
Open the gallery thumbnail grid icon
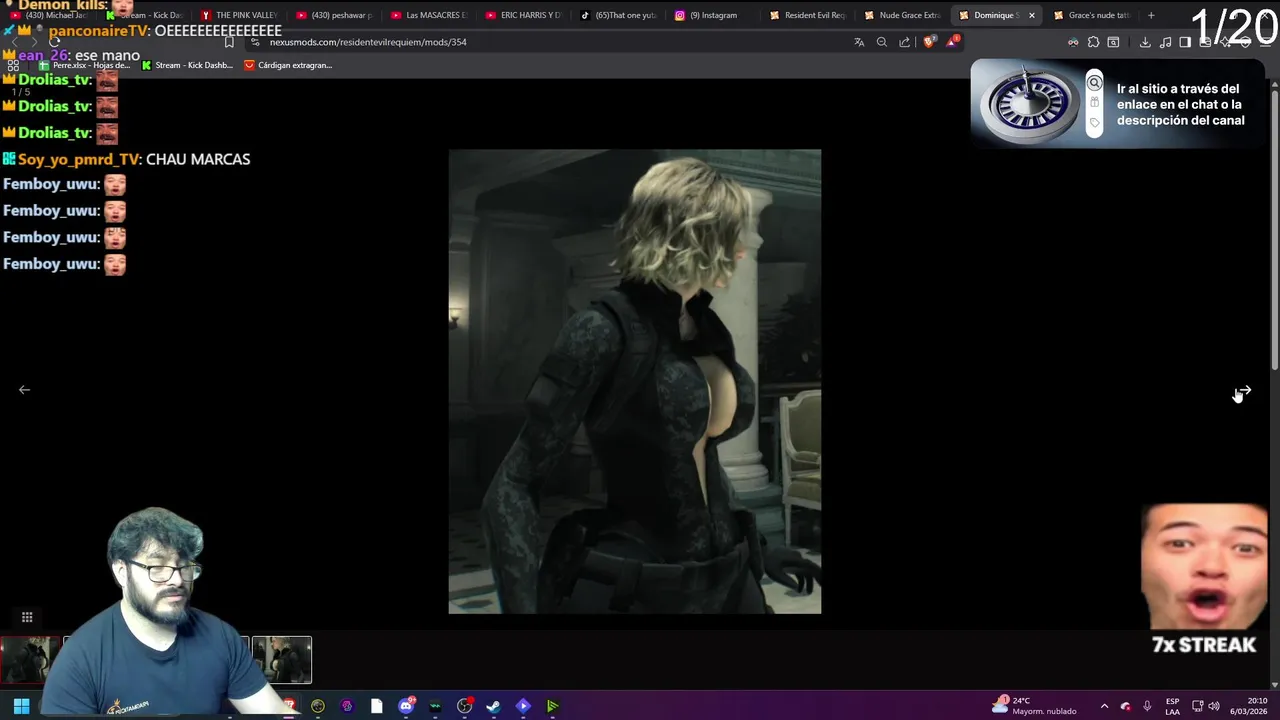click(27, 617)
